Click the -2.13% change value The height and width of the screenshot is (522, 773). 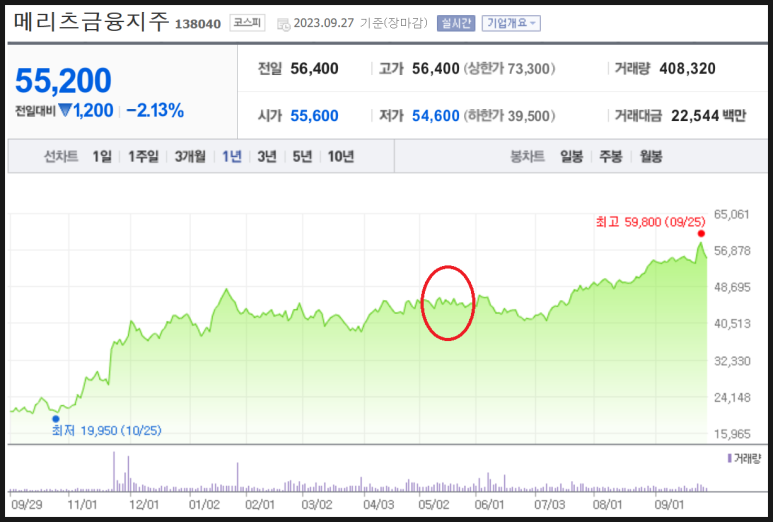[155, 110]
